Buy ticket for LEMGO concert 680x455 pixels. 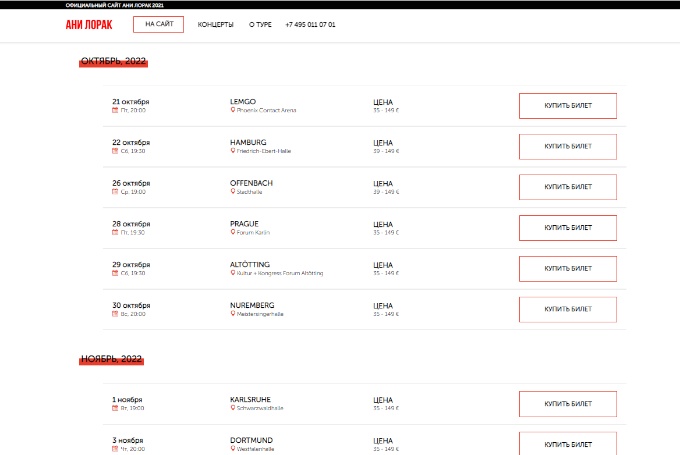tap(568, 106)
